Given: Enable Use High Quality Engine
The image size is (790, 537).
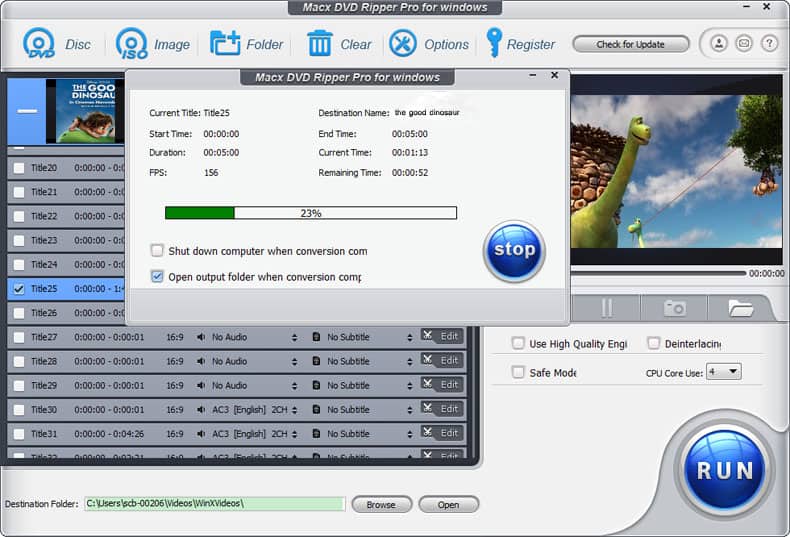Looking at the screenshot, I should [518, 343].
